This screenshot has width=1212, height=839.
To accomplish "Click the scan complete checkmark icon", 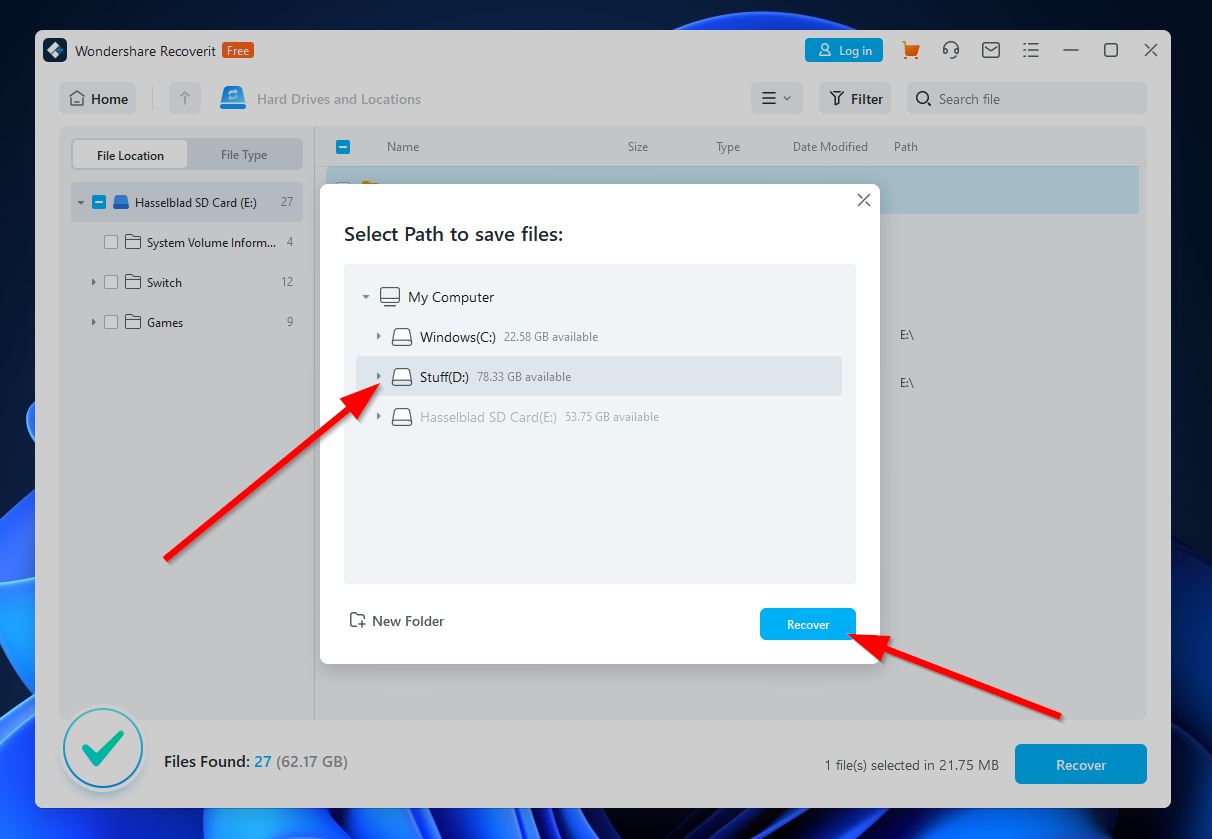I will 102,748.
